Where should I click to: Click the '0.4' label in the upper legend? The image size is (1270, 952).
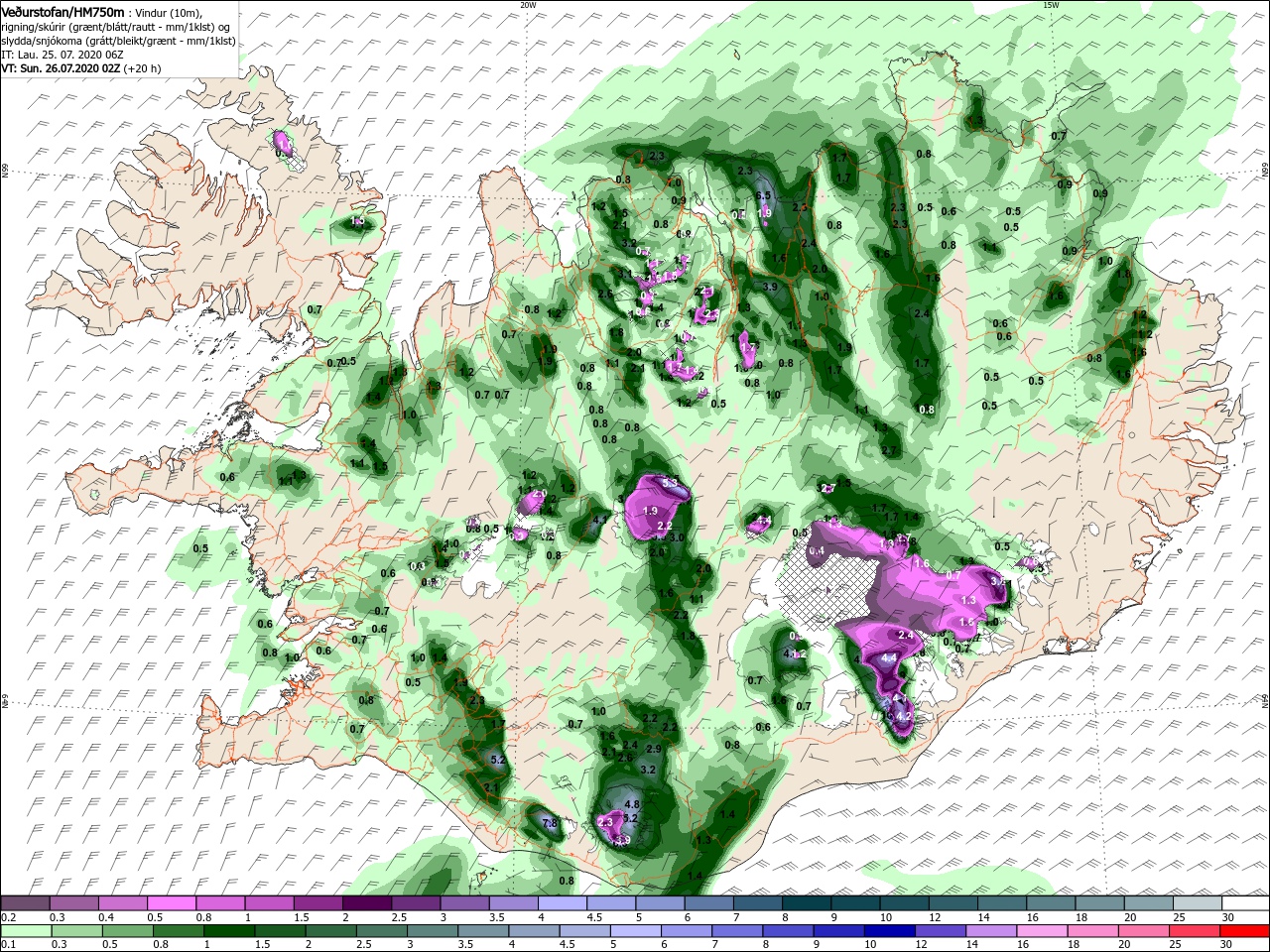tap(106, 917)
